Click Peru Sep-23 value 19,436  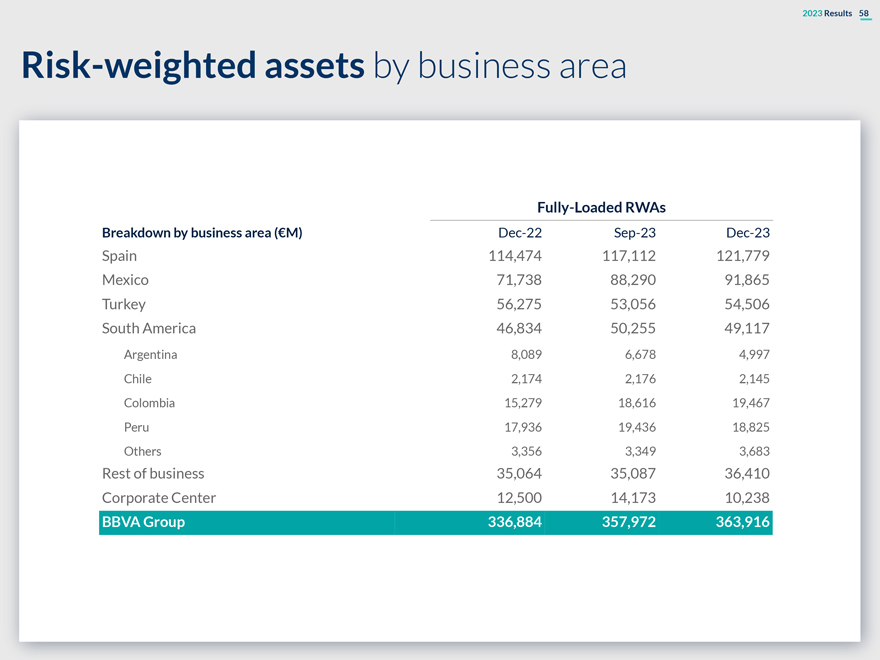636,427
